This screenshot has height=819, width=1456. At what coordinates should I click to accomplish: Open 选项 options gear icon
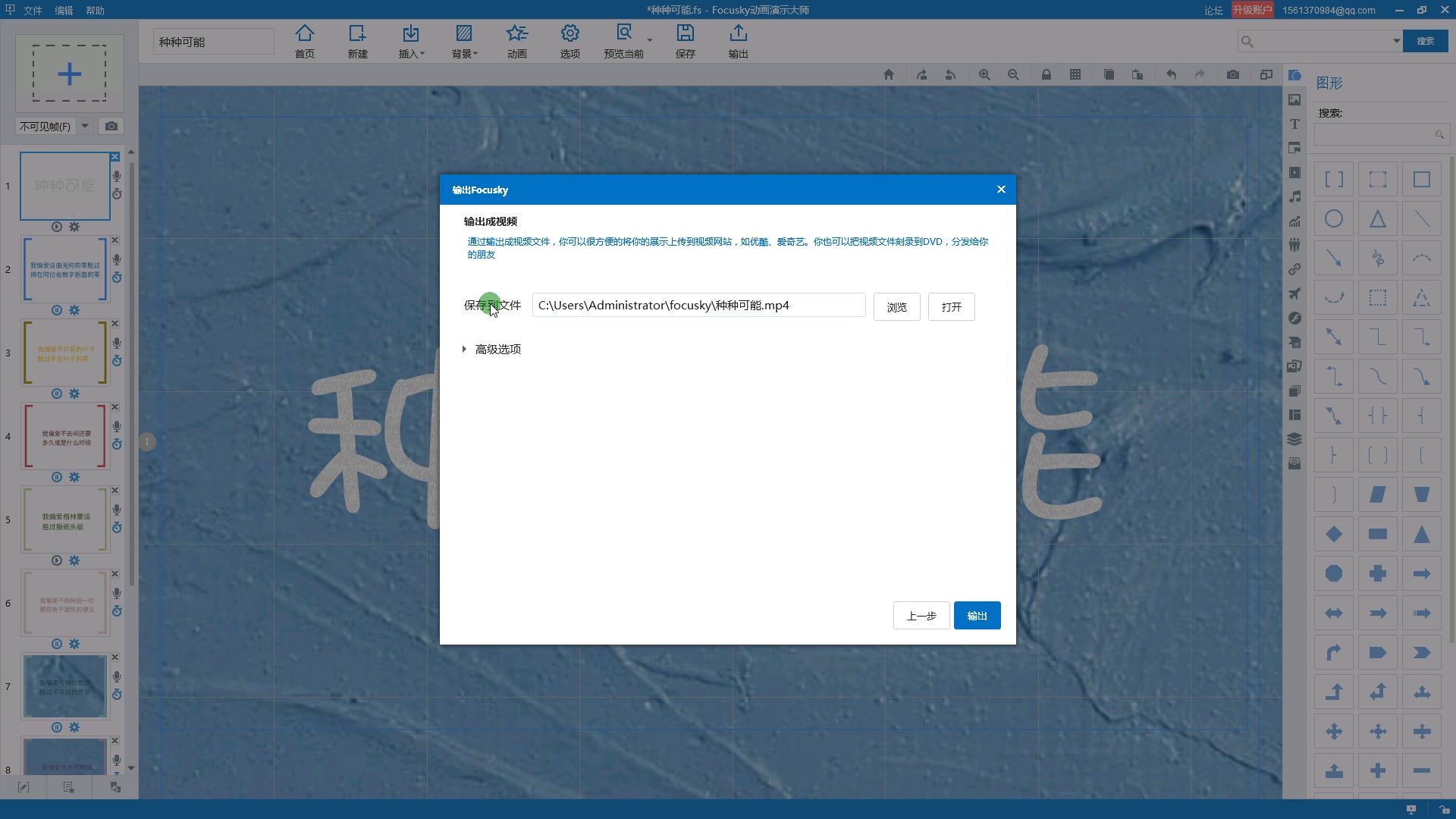click(570, 41)
